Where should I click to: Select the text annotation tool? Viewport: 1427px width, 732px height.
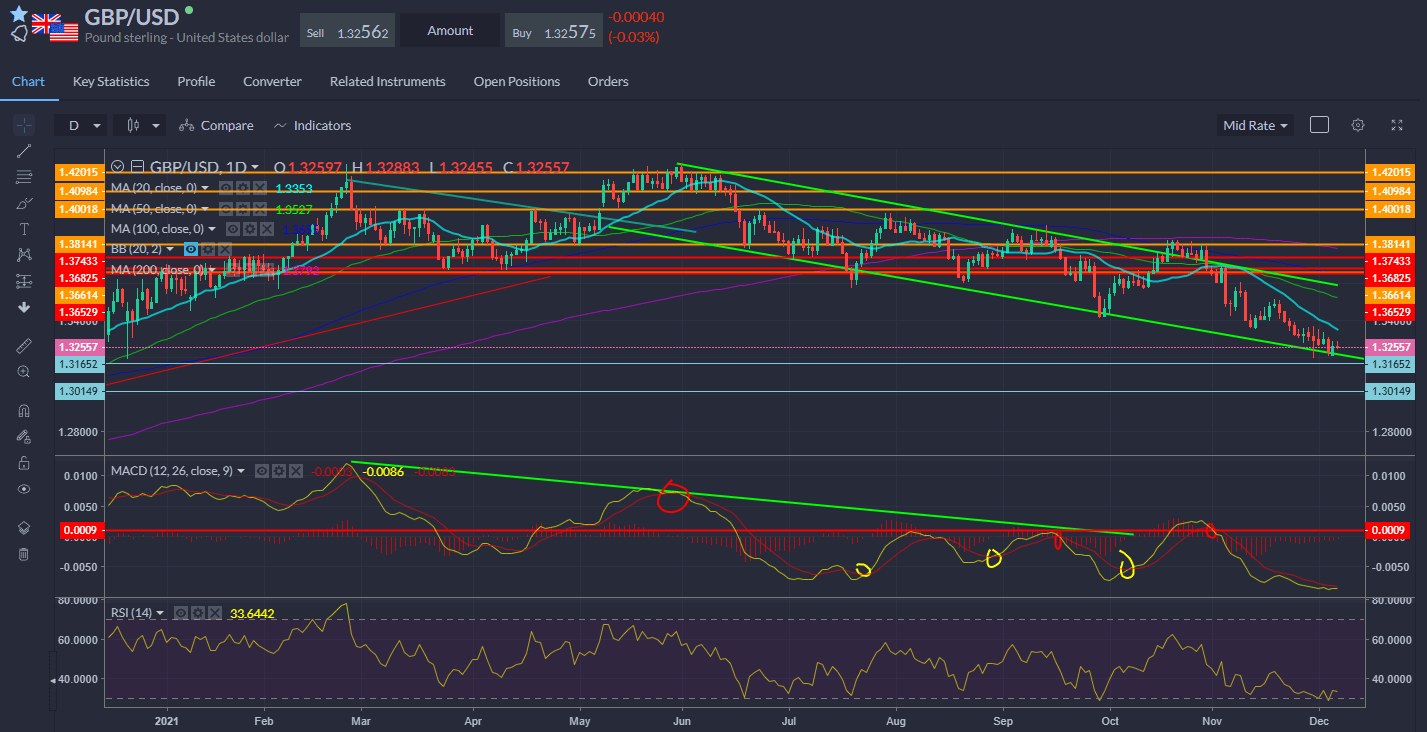[x=23, y=228]
